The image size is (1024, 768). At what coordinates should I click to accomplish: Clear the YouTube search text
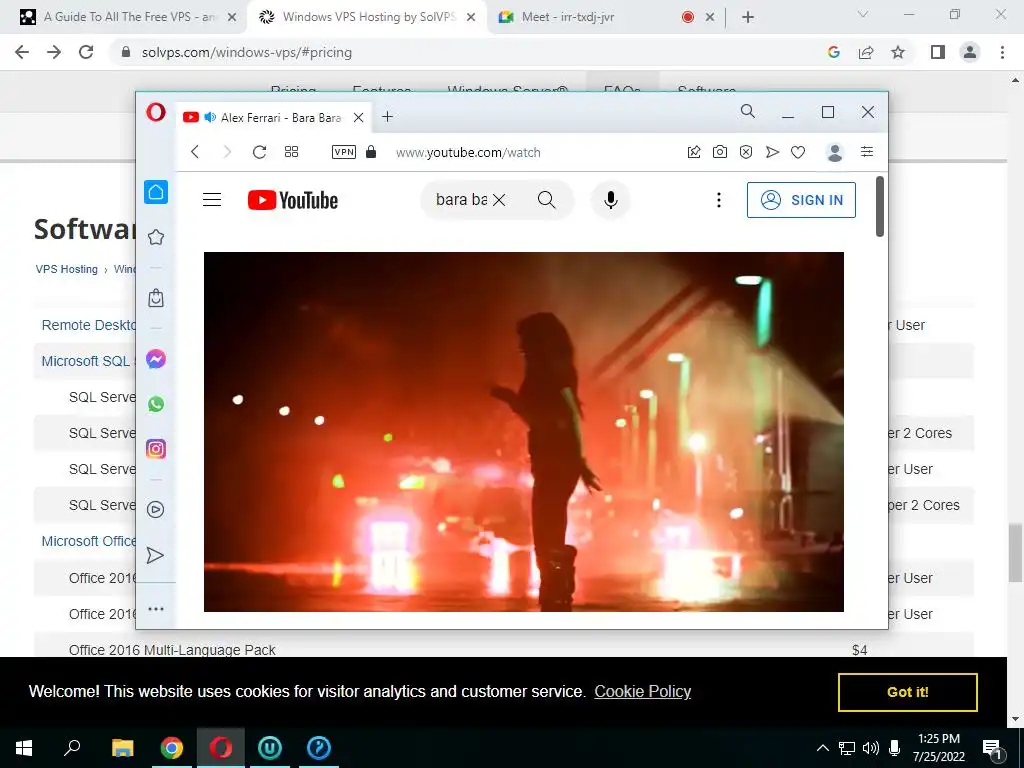pyautogui.click(x=499, y=200)
